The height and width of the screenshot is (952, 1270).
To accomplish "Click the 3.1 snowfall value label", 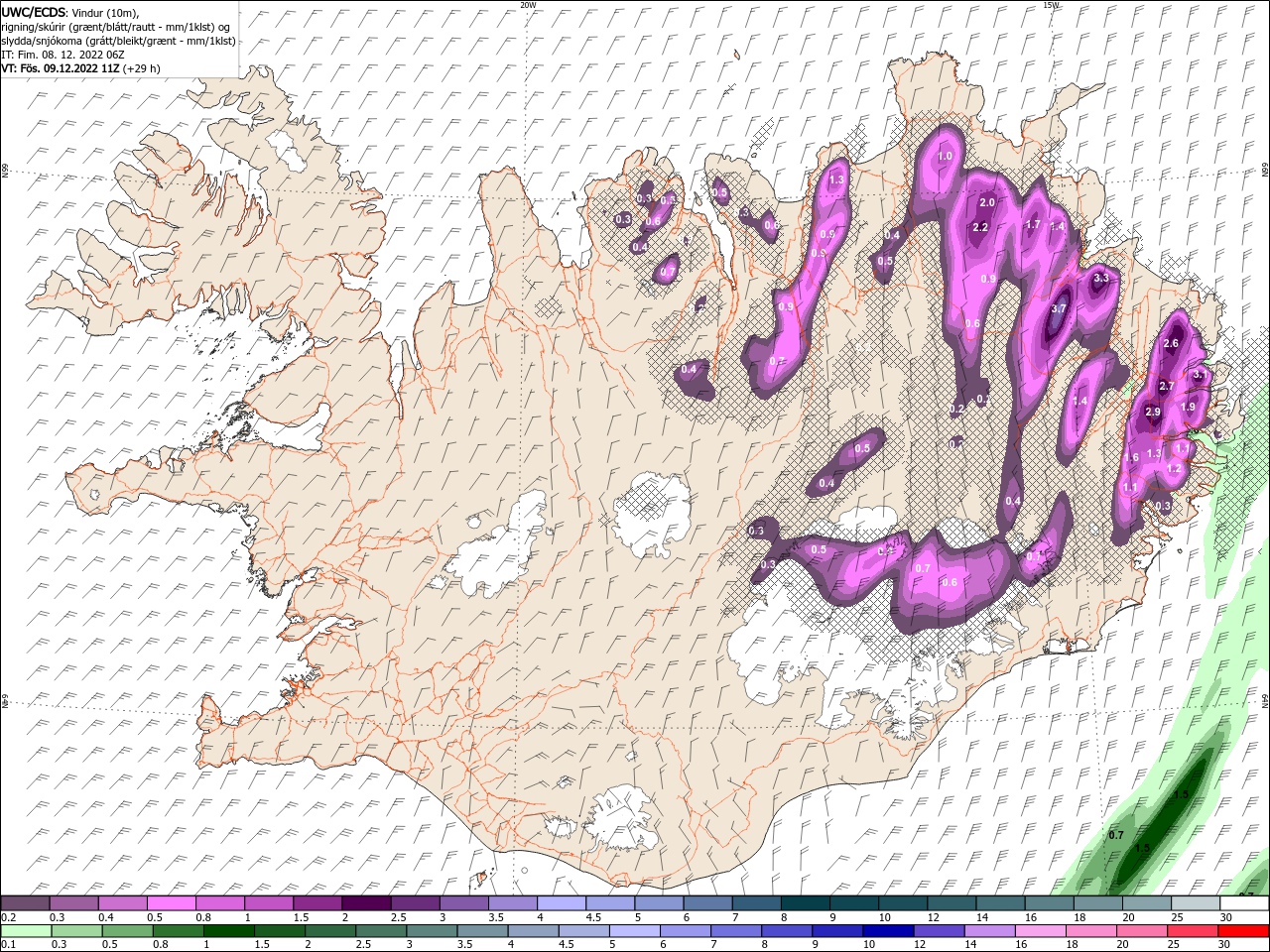I will click(x=1199, y=375).
